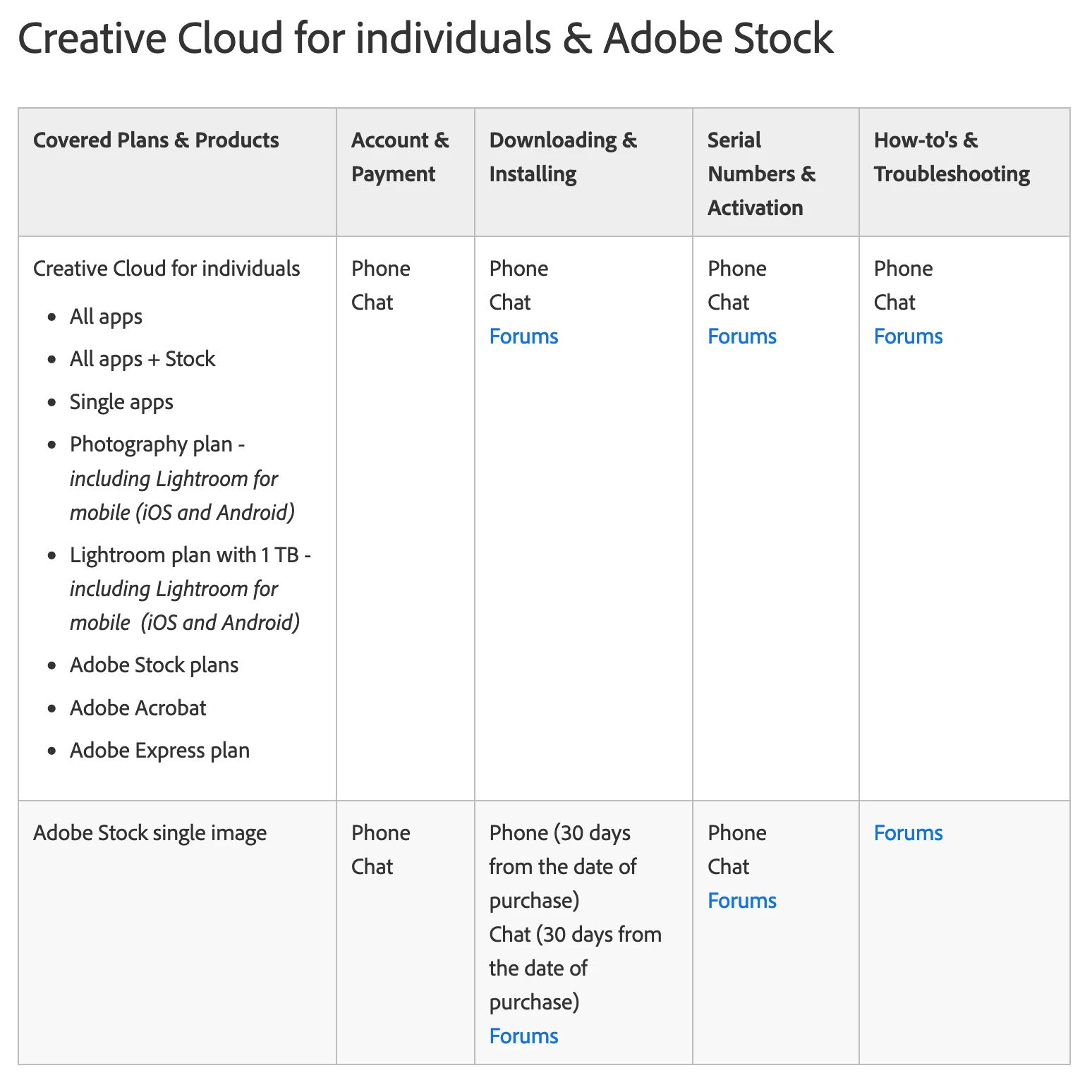Open Forums link under Downloading & Installing for Creative Cloud individuals

point(523,336)
